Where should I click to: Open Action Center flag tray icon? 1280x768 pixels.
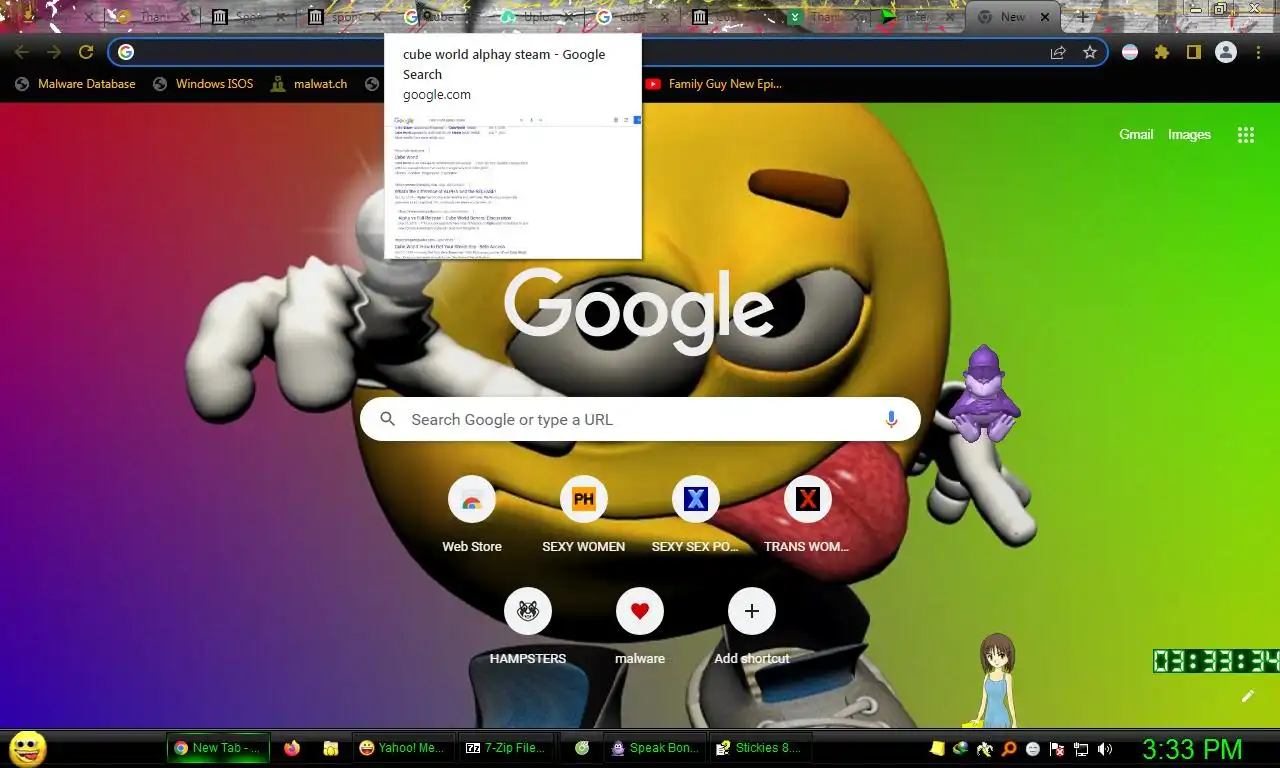click(1056, 748)
